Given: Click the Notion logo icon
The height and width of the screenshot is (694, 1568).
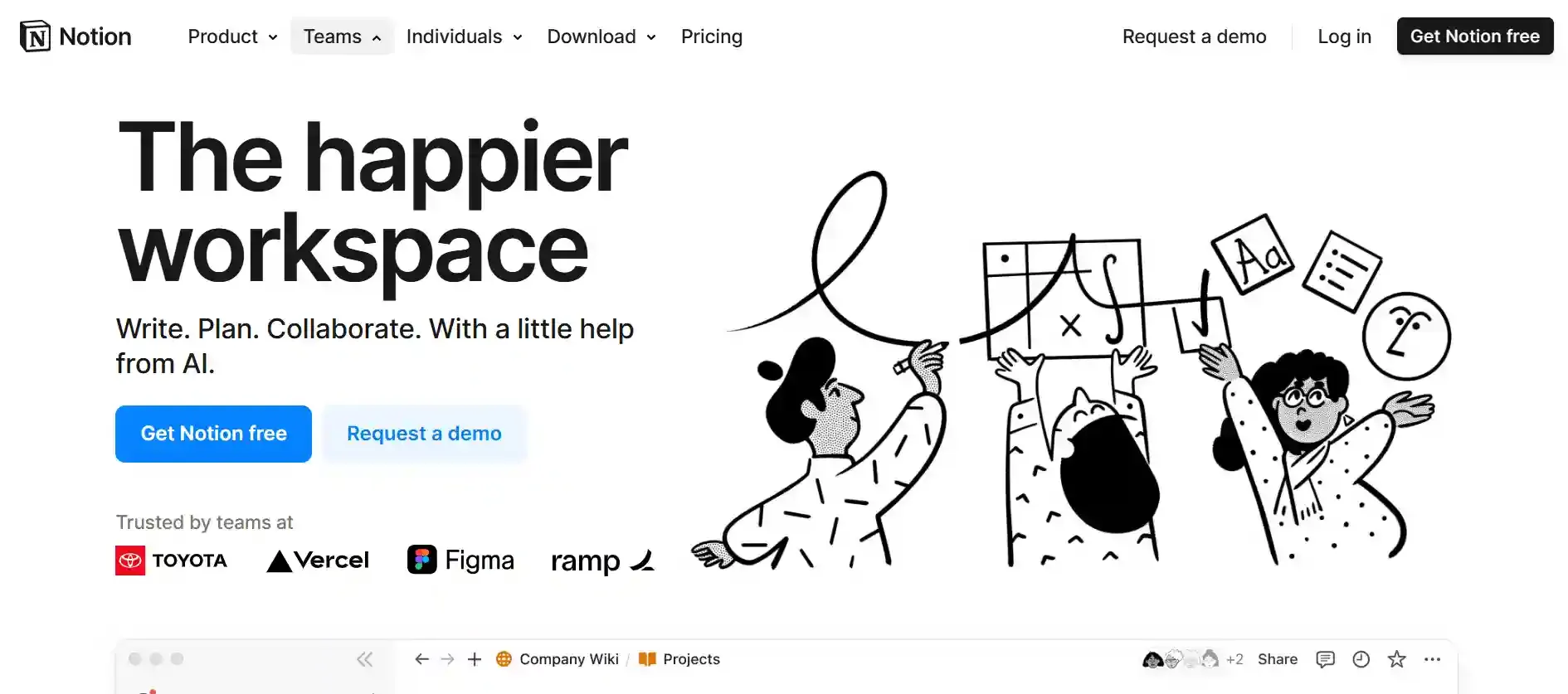Looking at the screenshot, I should coord(36,36).
